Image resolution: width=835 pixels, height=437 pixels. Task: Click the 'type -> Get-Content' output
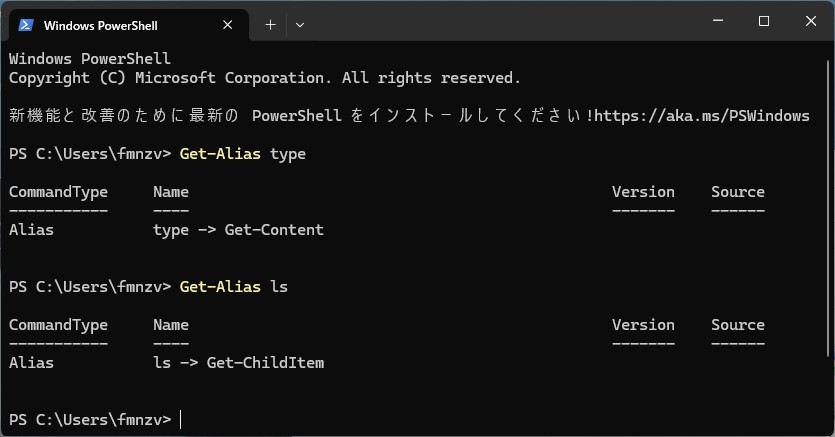238,230
